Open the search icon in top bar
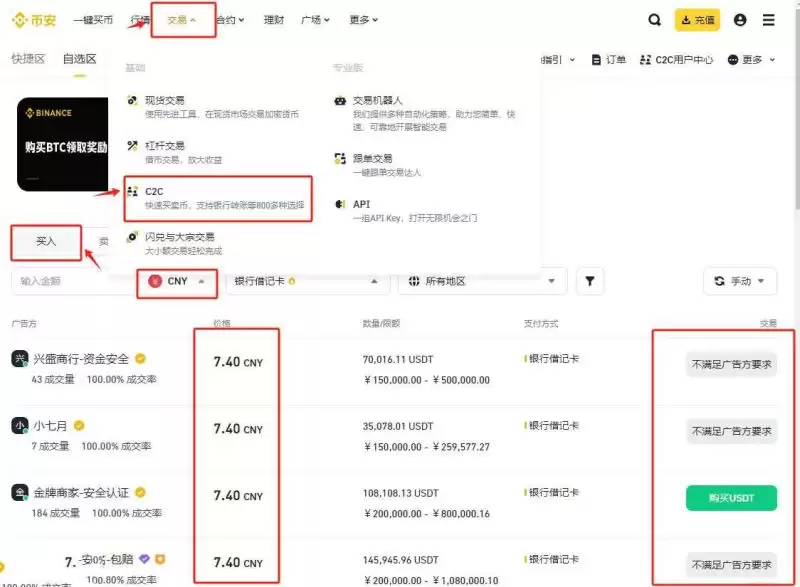Image resolution: width=800 pixels, height=587 pixels. click(x=655, y=19)
